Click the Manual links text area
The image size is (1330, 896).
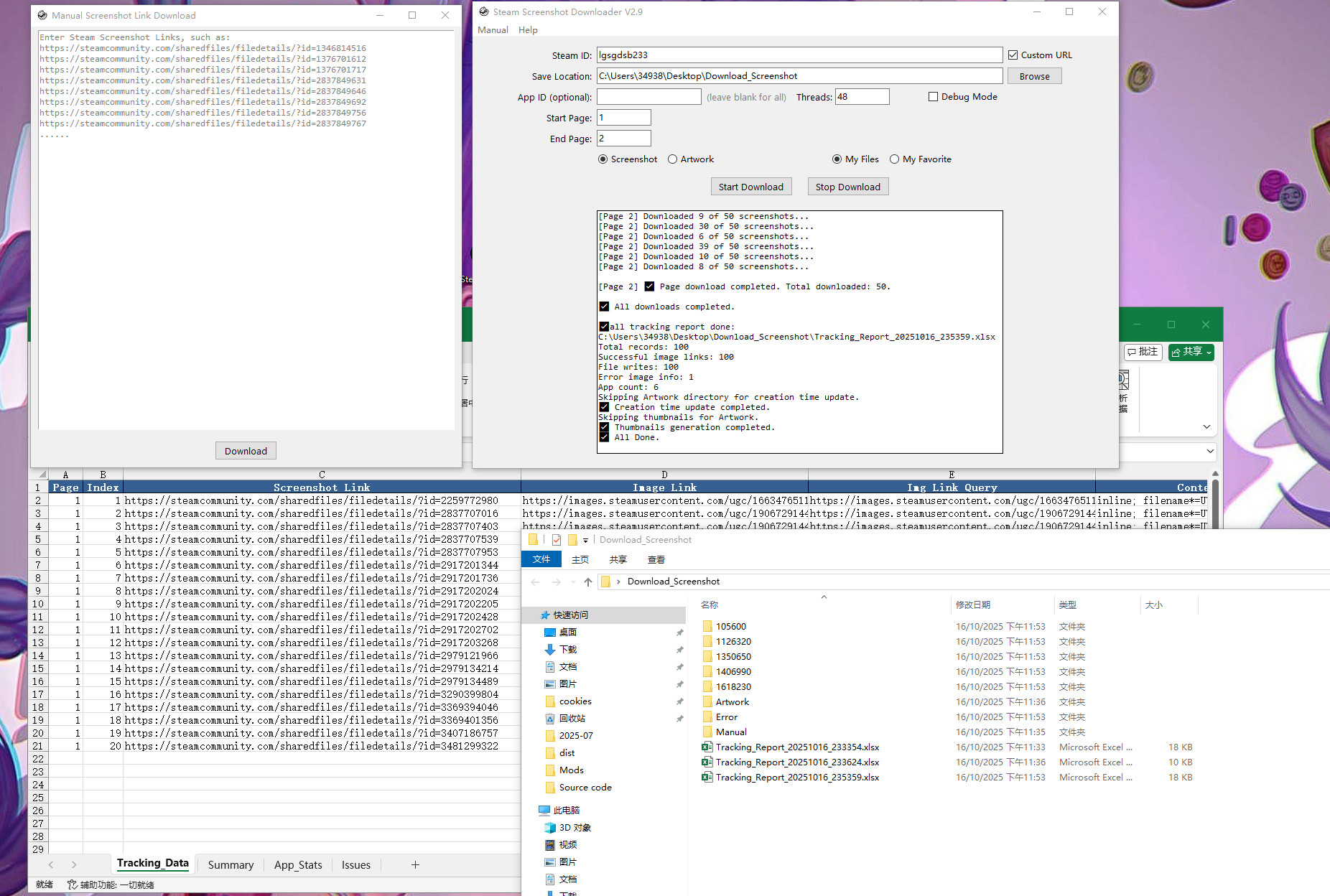(x=246, y=230)
